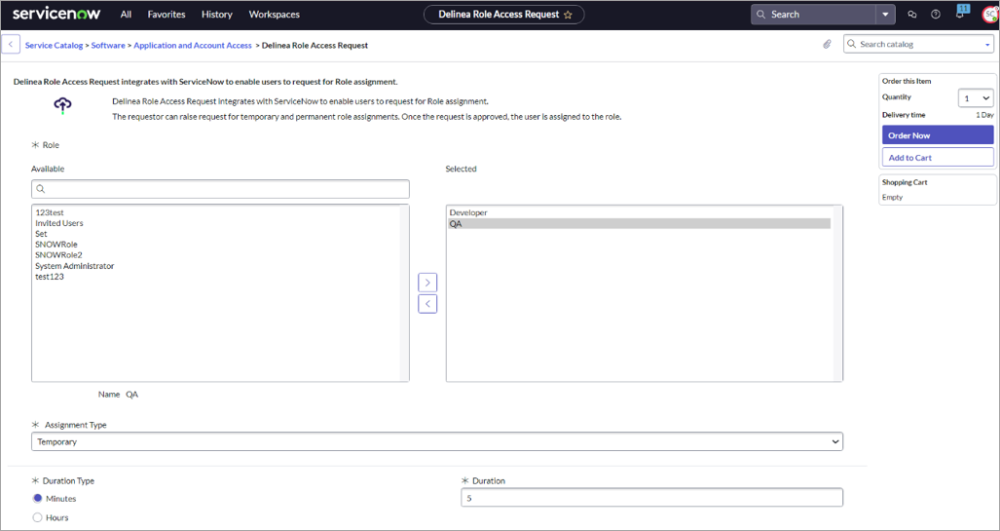The image size is (1000, 531).
Task: Click the Duration input field
Action: 651,498
